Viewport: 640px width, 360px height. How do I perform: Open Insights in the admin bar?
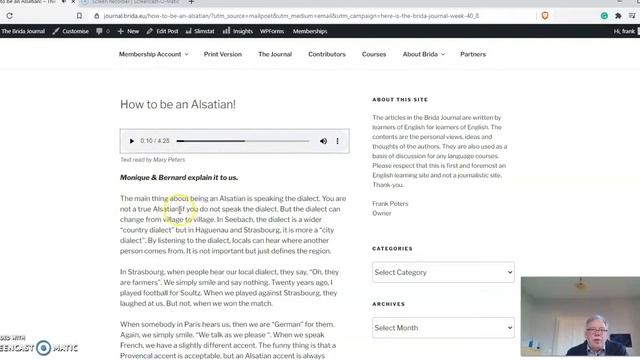click(x=238, y=31)
